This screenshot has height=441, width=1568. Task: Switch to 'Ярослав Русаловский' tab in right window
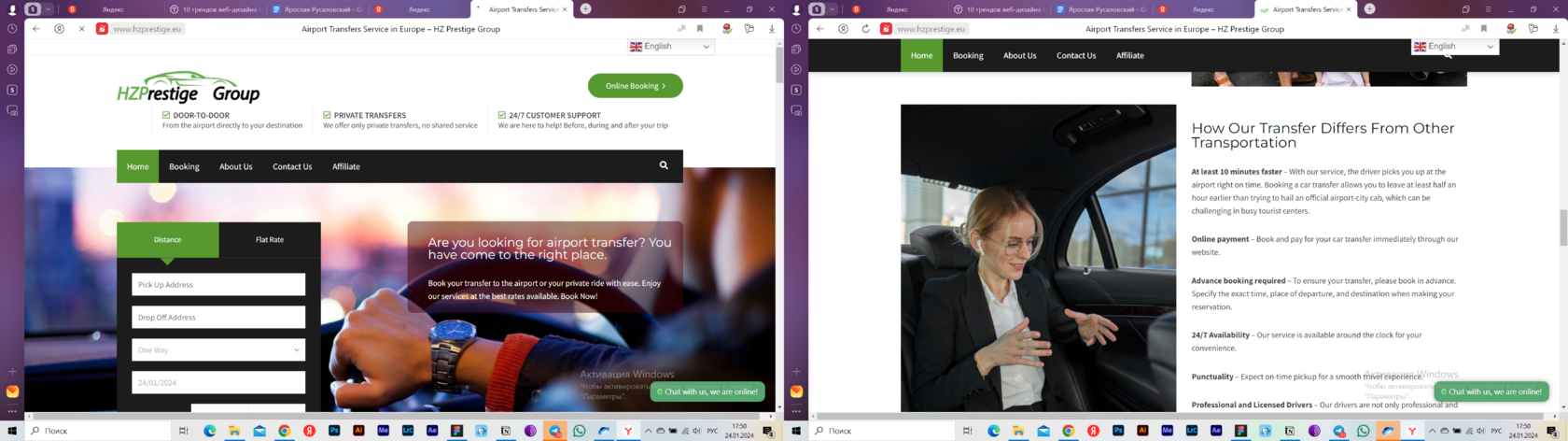(1100, 9)
